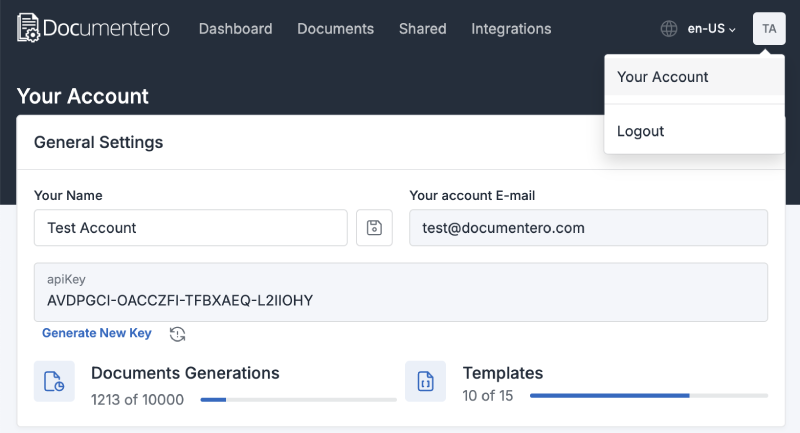The height and width of the screenshot is (433, 800).
Task: Click the regenerate key refresh icon
Action: tap(177, 334)
